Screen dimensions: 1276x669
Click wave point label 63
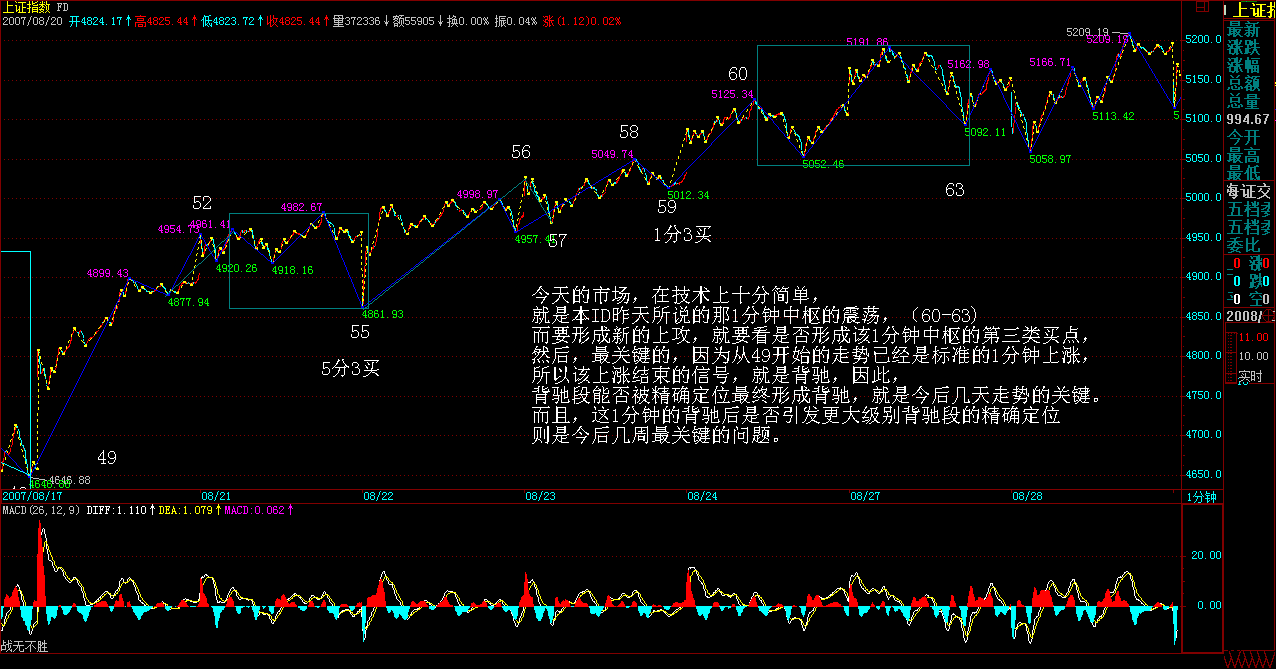(955, 189)
